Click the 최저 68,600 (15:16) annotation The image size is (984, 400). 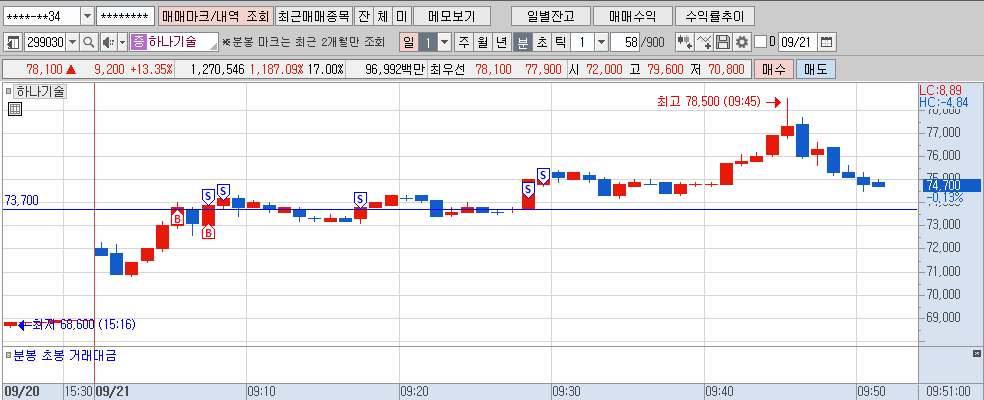83,325
